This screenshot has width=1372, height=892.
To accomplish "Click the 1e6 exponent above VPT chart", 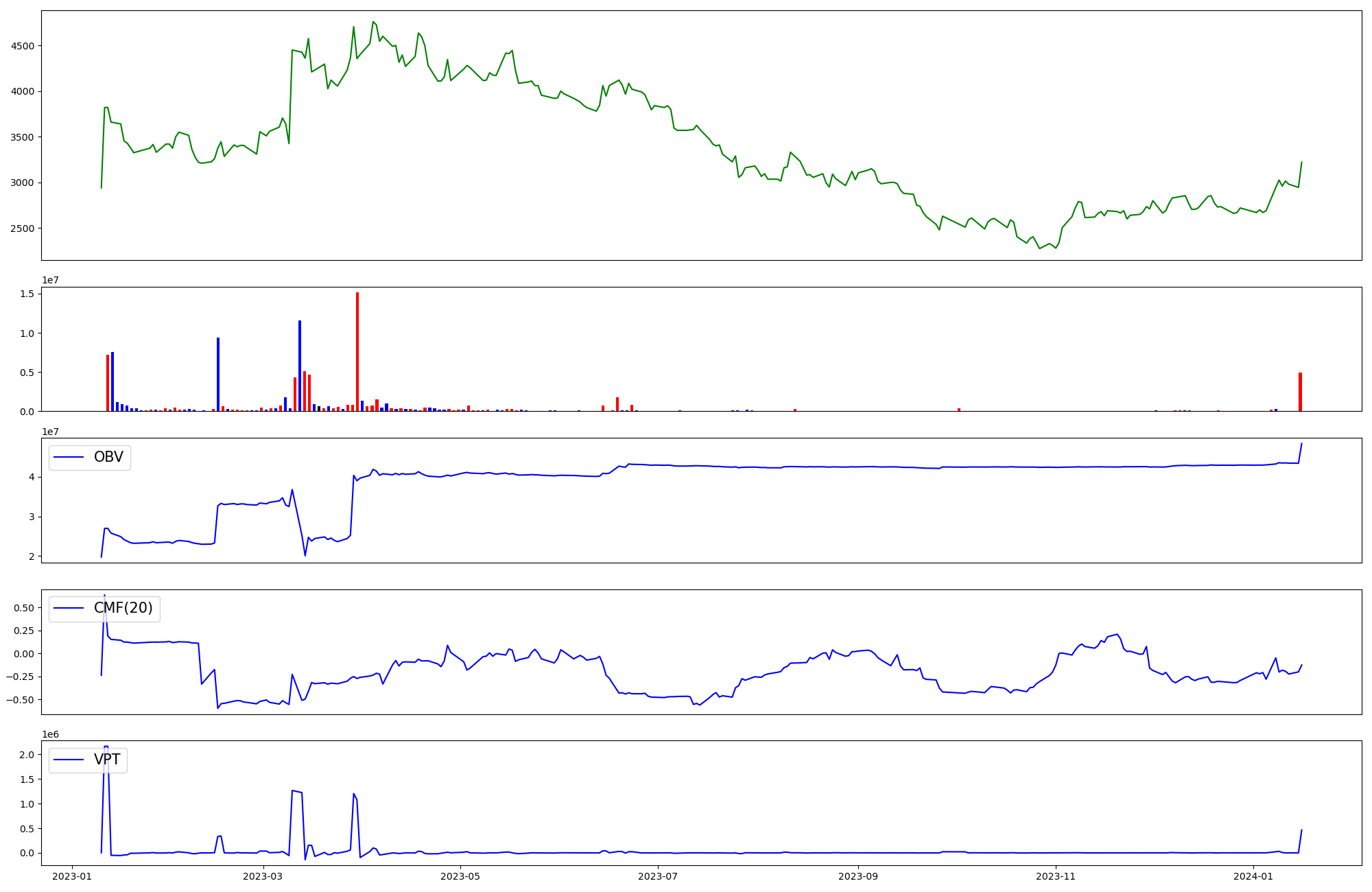I will pyautogui.click(x=50, y=734).
